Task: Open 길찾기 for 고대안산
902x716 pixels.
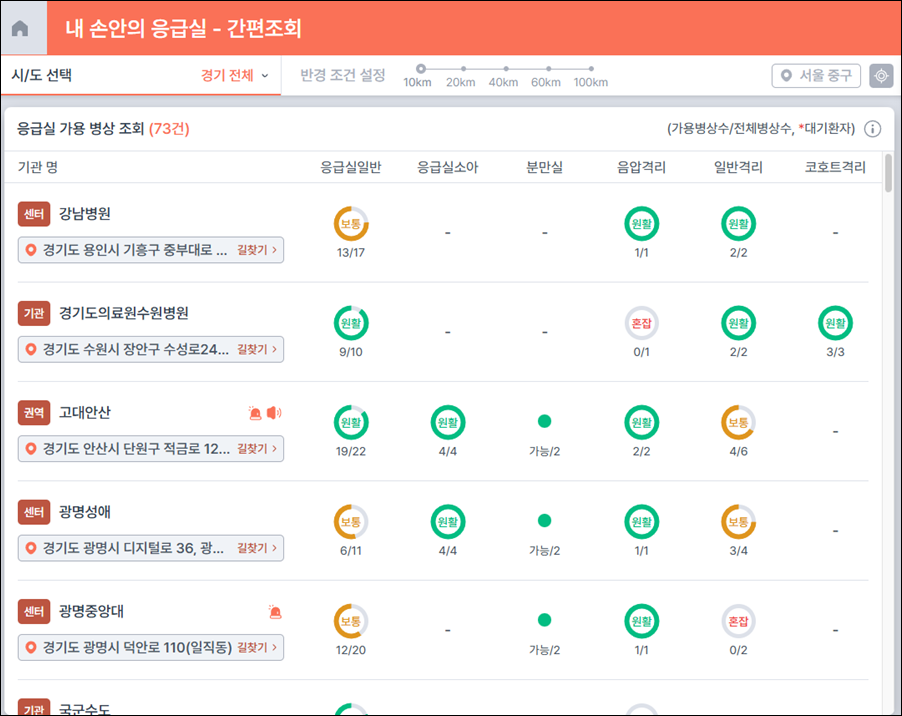Action: [x=257, y=449]
